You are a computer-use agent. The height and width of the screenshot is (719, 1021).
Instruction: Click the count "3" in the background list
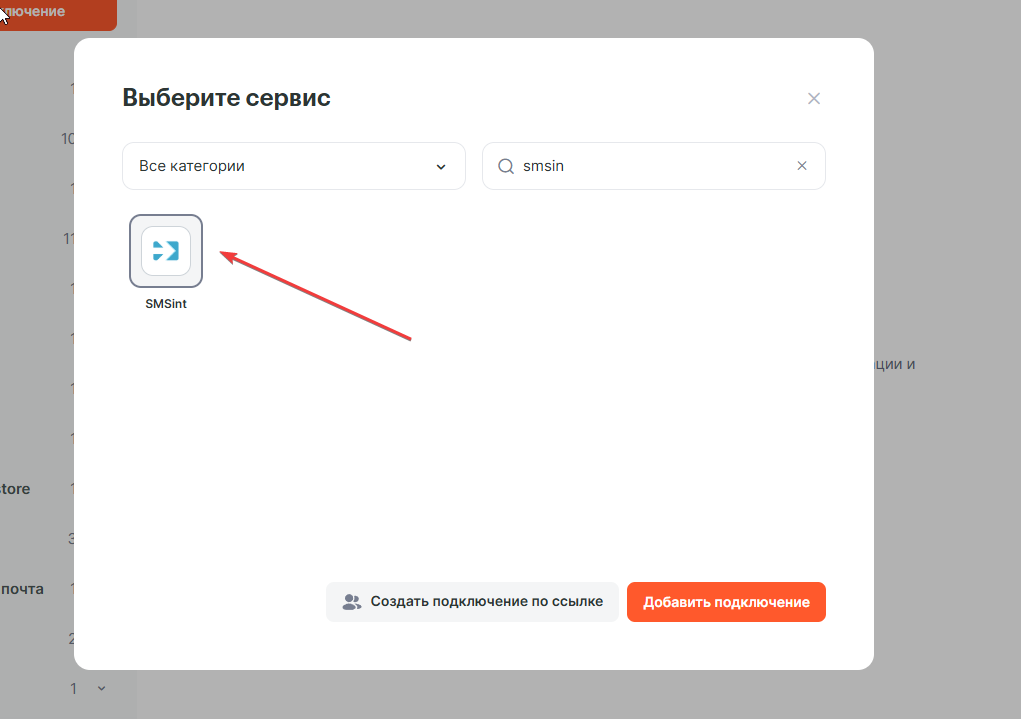point(71,539)
